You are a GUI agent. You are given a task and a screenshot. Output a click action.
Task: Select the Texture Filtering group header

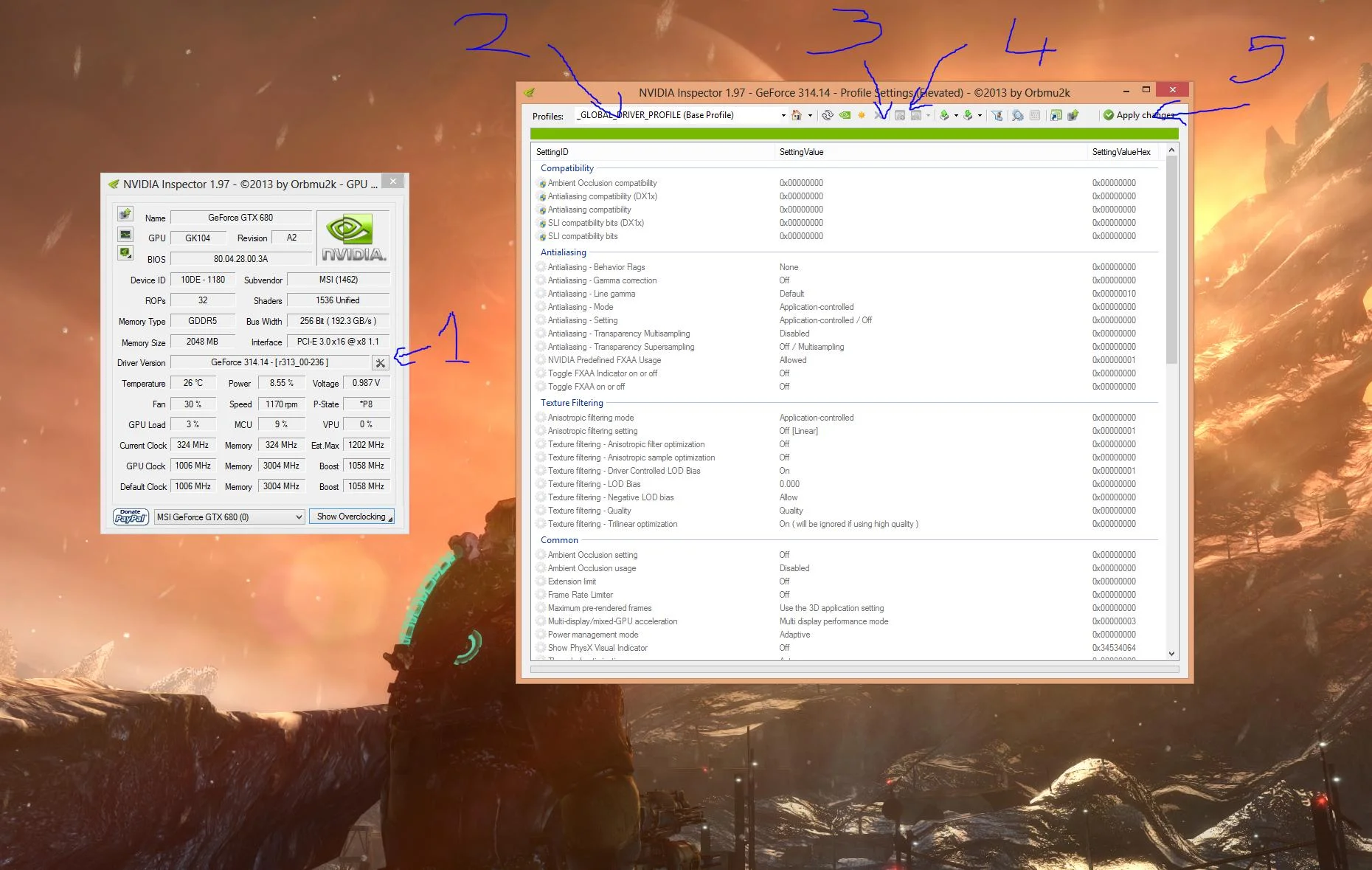coord(572,403)
